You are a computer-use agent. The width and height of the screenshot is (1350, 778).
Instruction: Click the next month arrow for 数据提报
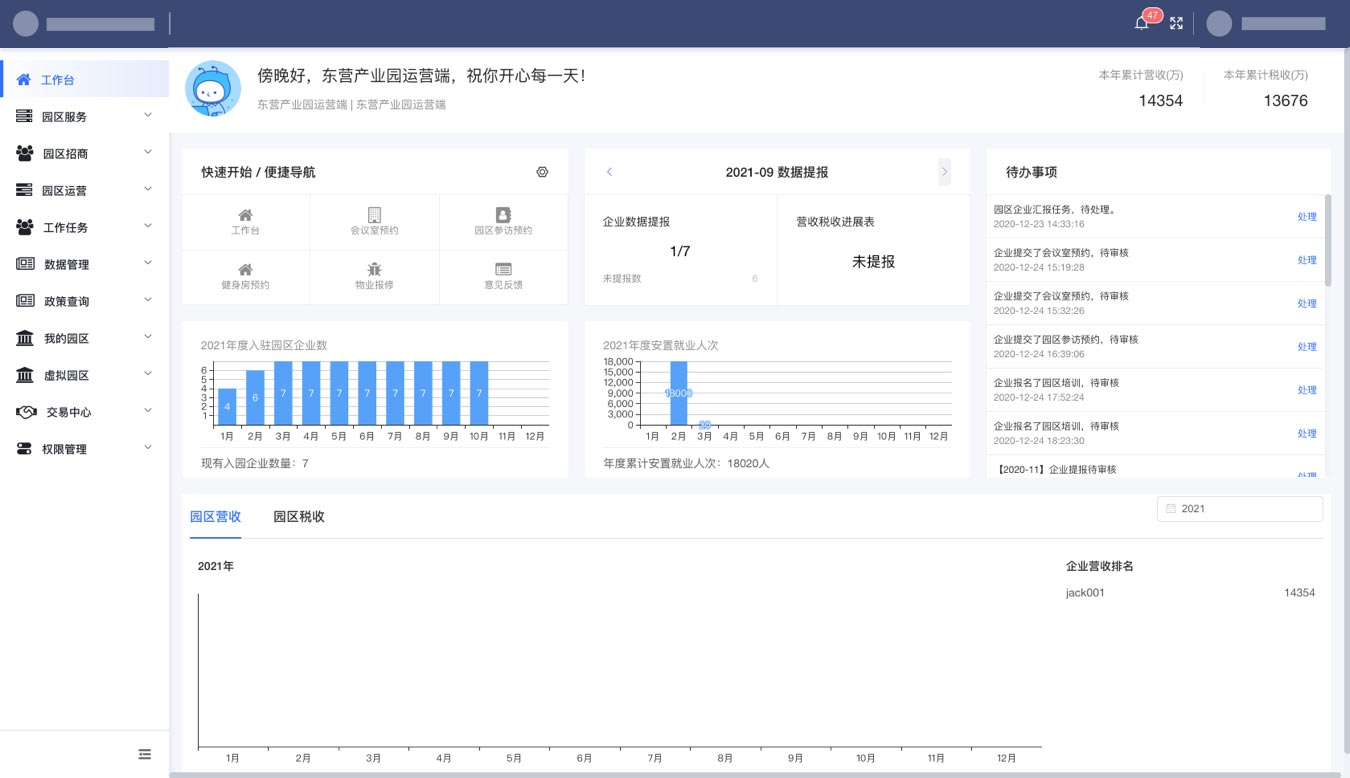coord(944,172)
